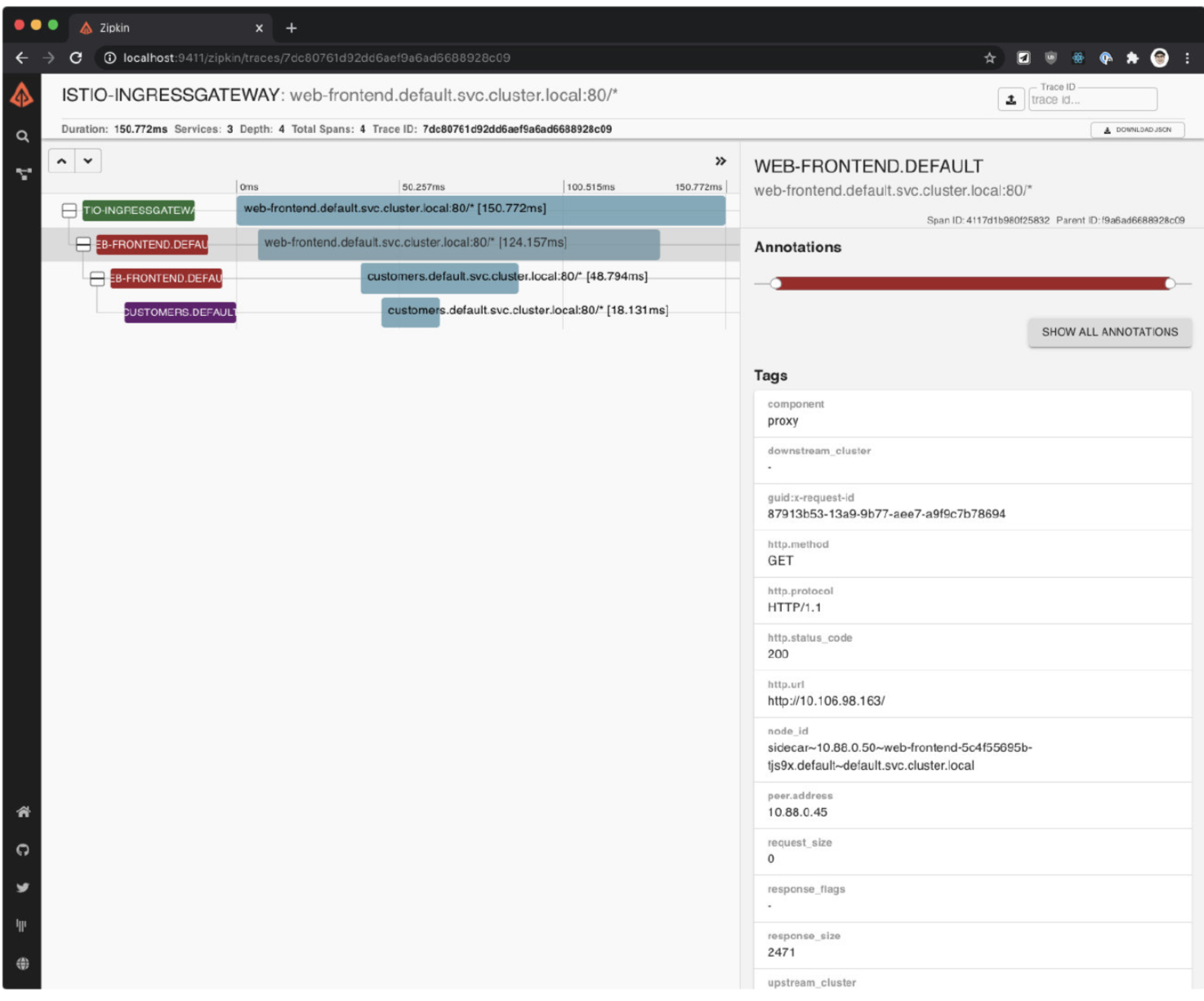Click the shield extension icon in the toolbar
This screenshot has width=1204, height=1001.
[1050, 58]
